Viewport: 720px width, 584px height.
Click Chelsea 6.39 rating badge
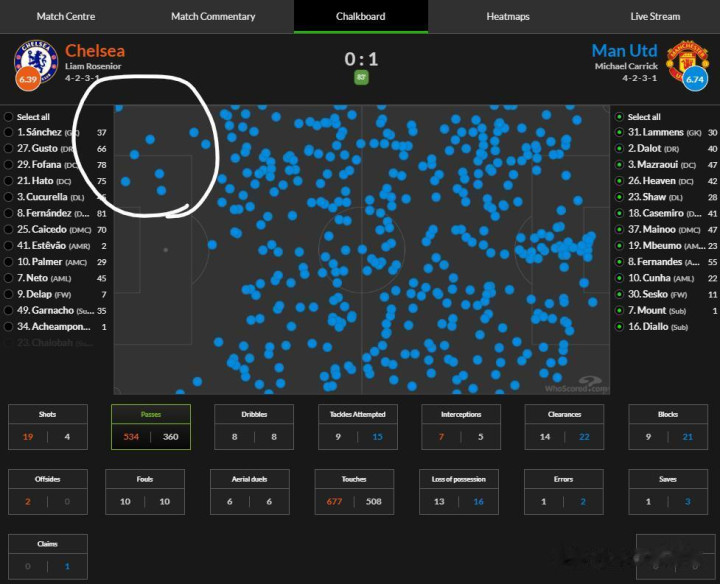click(x=28, y=79)
